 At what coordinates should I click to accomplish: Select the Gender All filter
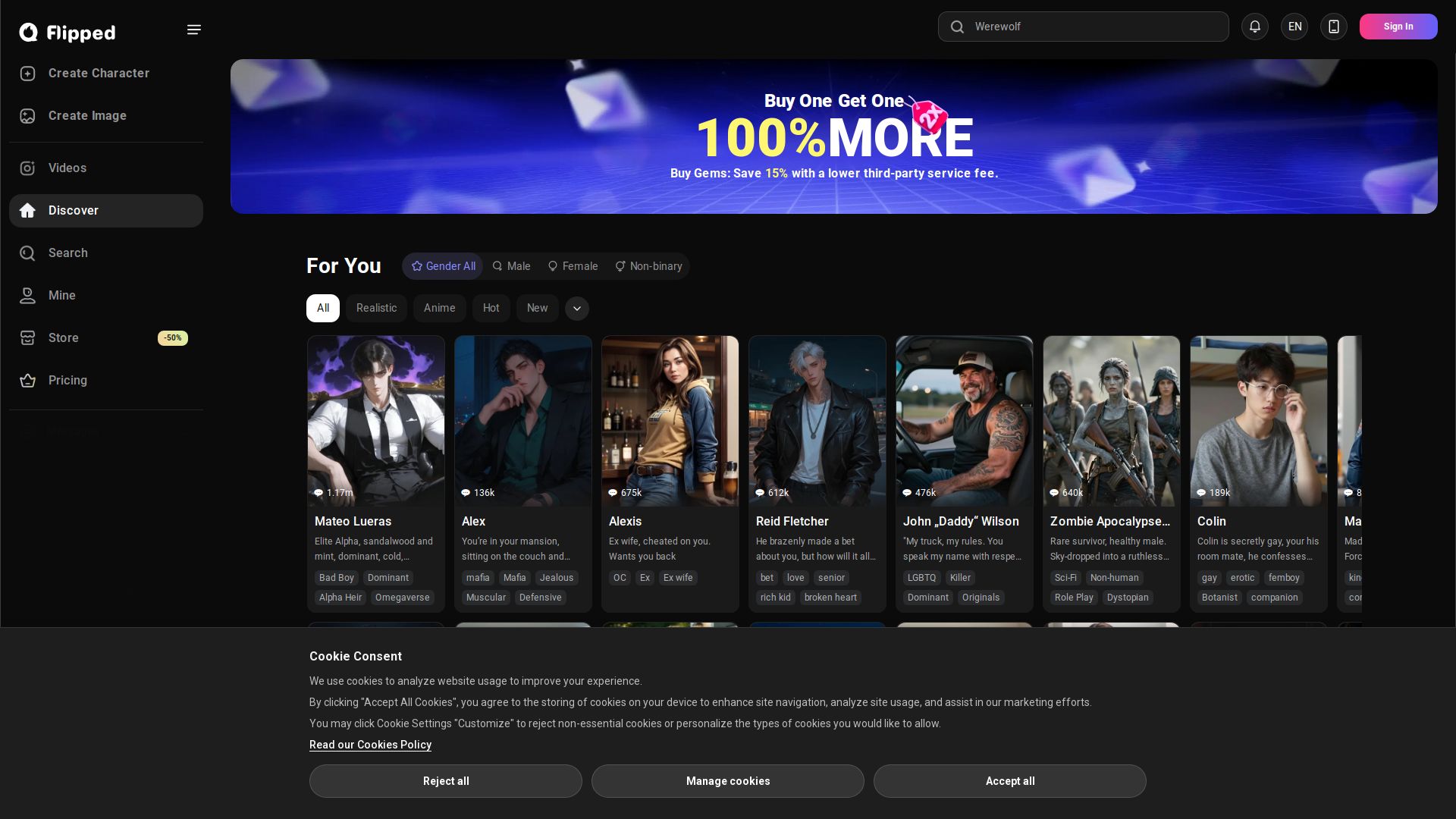pyautogui.click(x=443, y=266)
